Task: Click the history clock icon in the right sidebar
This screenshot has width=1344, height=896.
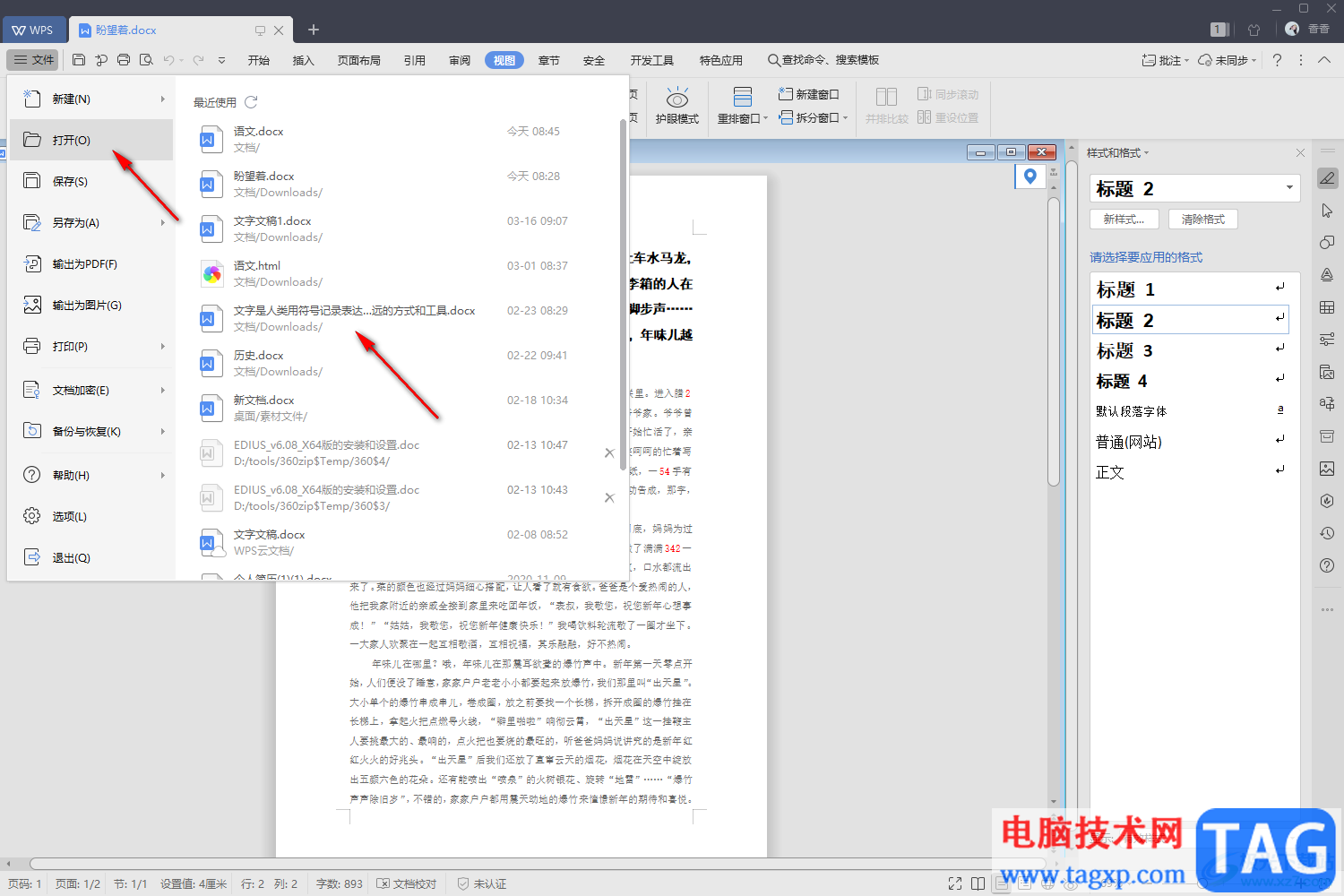Action: (1327, 533)
